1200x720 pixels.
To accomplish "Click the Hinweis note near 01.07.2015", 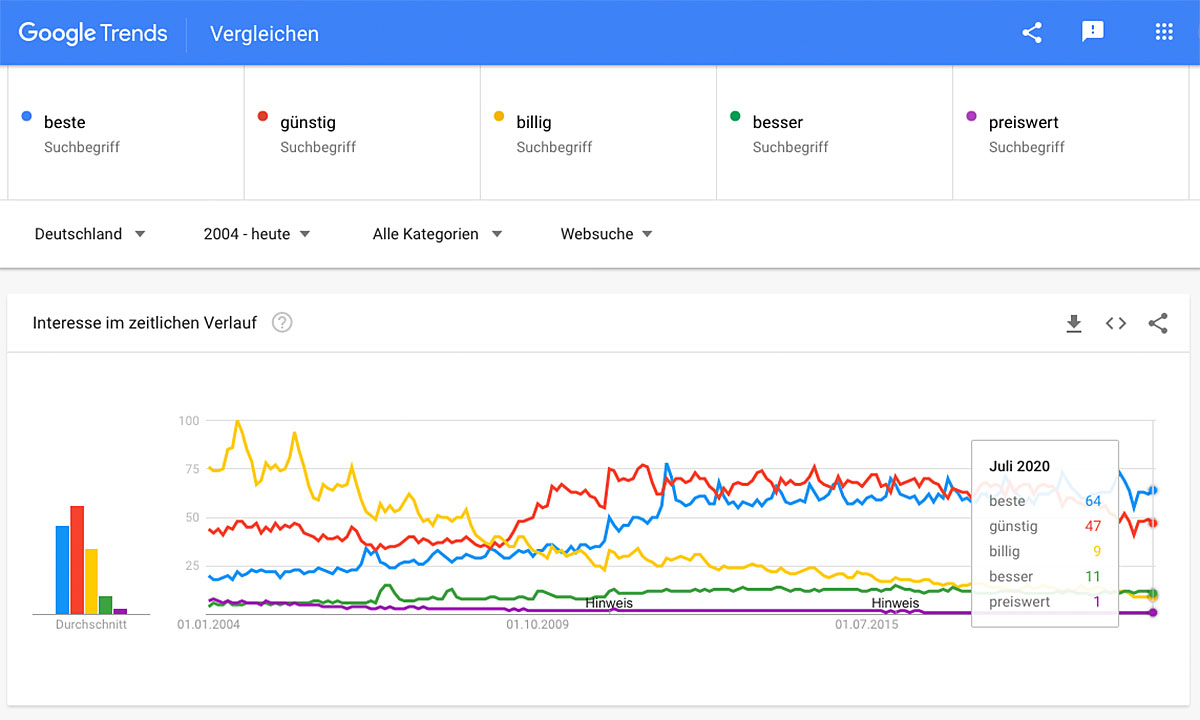I will pyautogui.click(x=895, y=603).
